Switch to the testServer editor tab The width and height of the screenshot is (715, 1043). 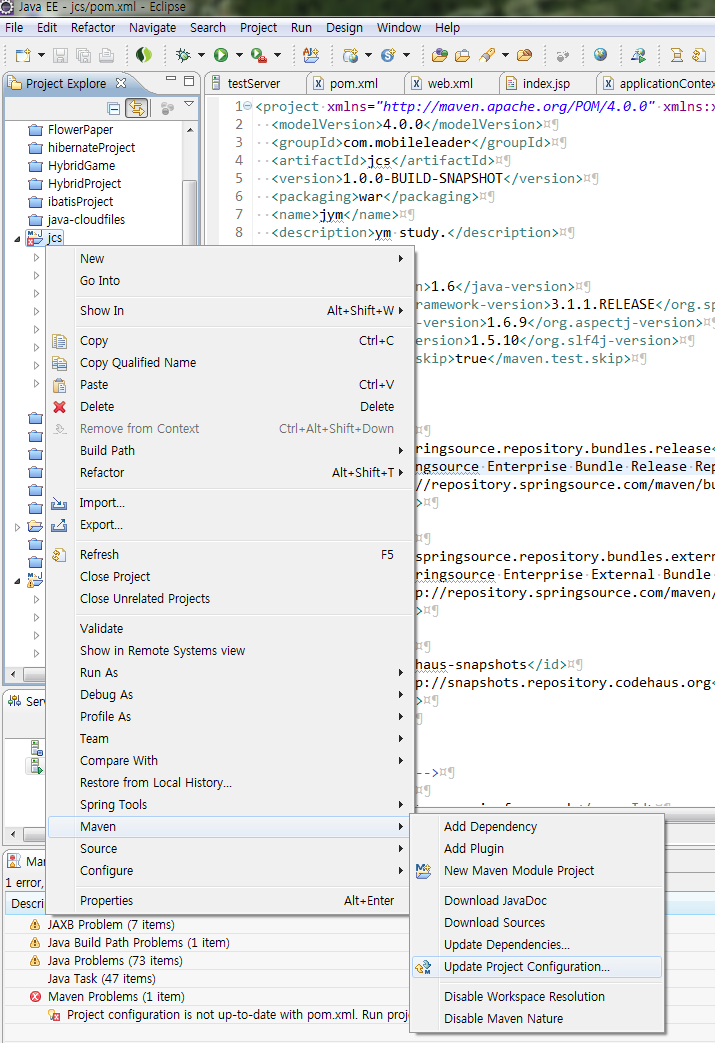click(254, 84)
